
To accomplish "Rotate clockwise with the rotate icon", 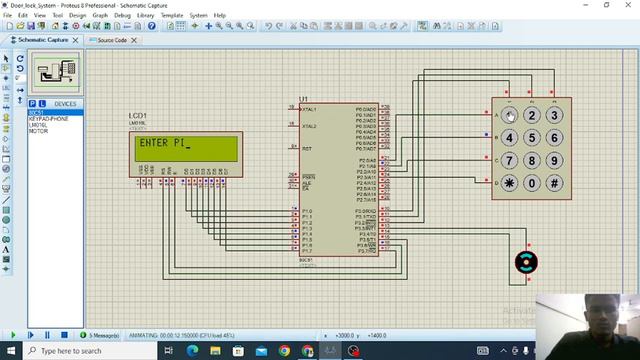I will [x=20, y=59].
